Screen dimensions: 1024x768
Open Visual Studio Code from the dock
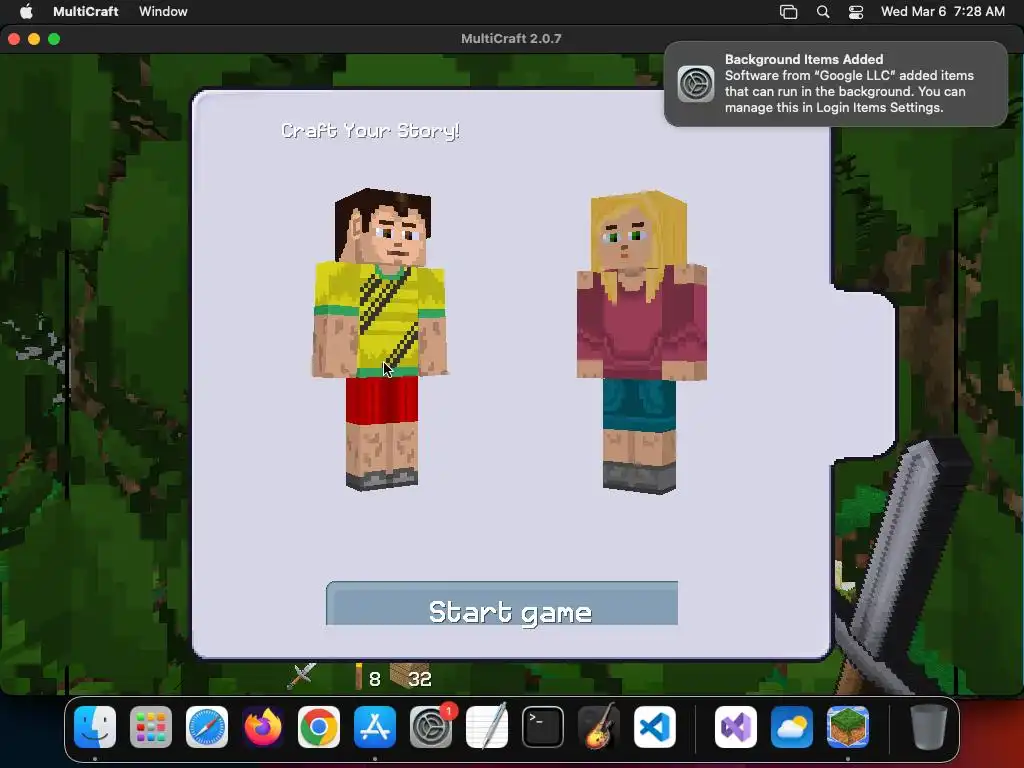pyautogui.click(x=655, y=727)
